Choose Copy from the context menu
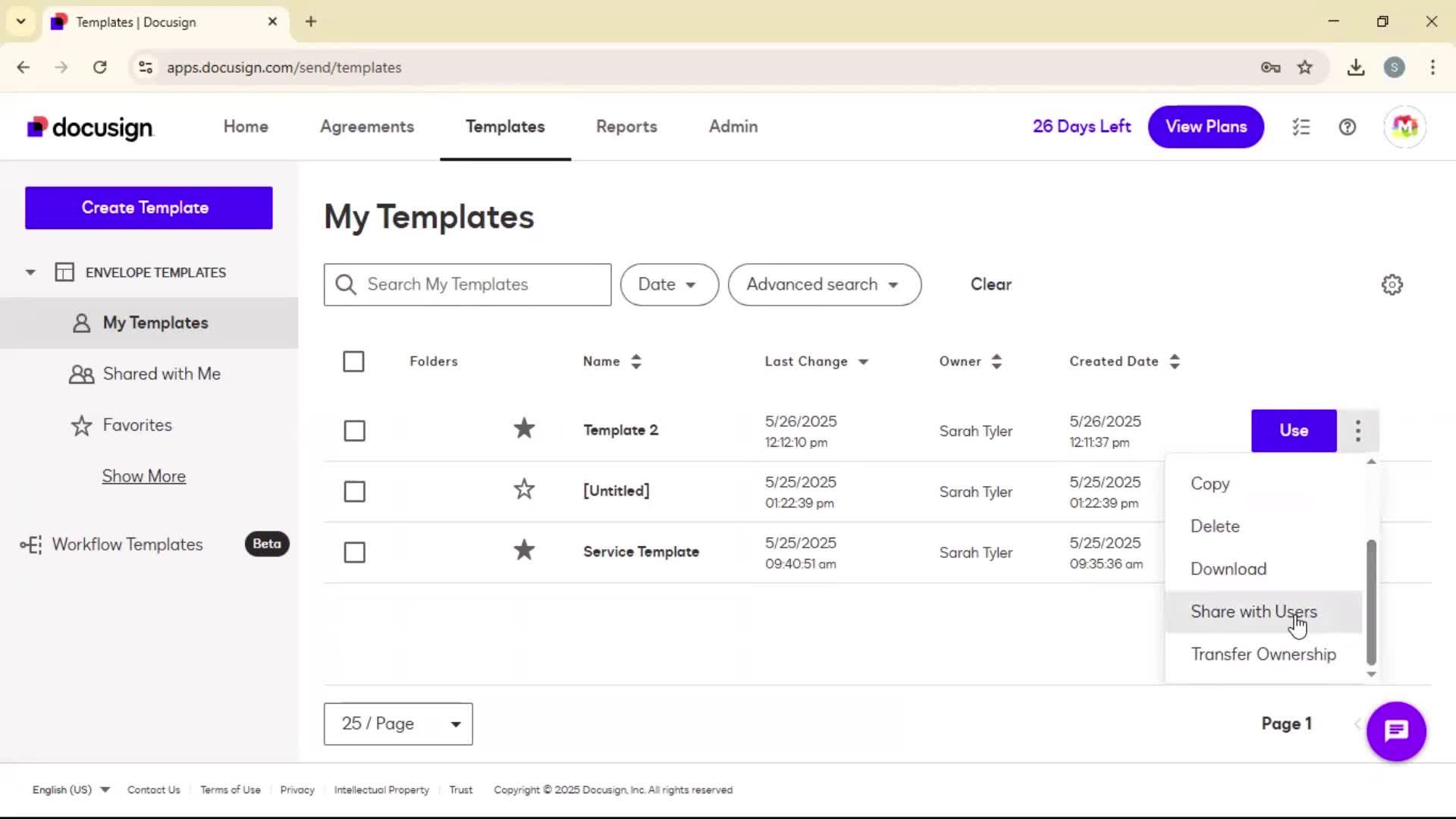Image resolution: width=1456 pixels, height=819 pixels. click(x=1264, y=484)
